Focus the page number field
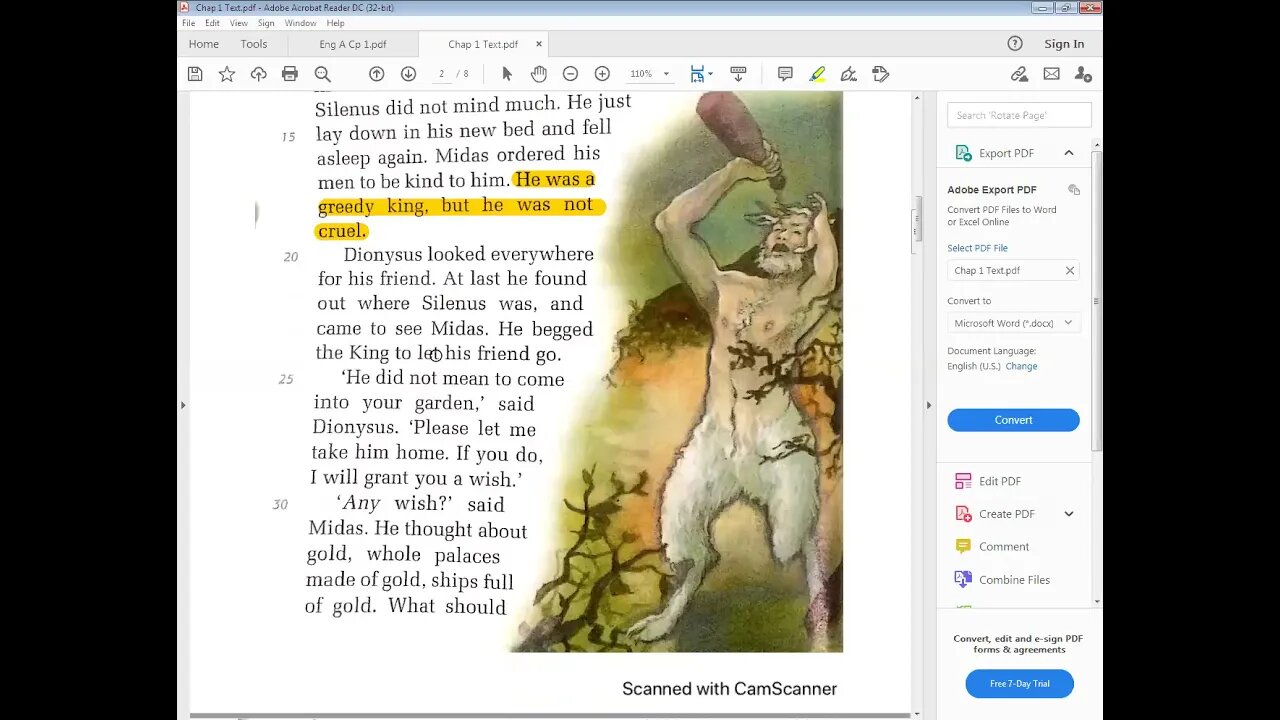 point(441,74)
